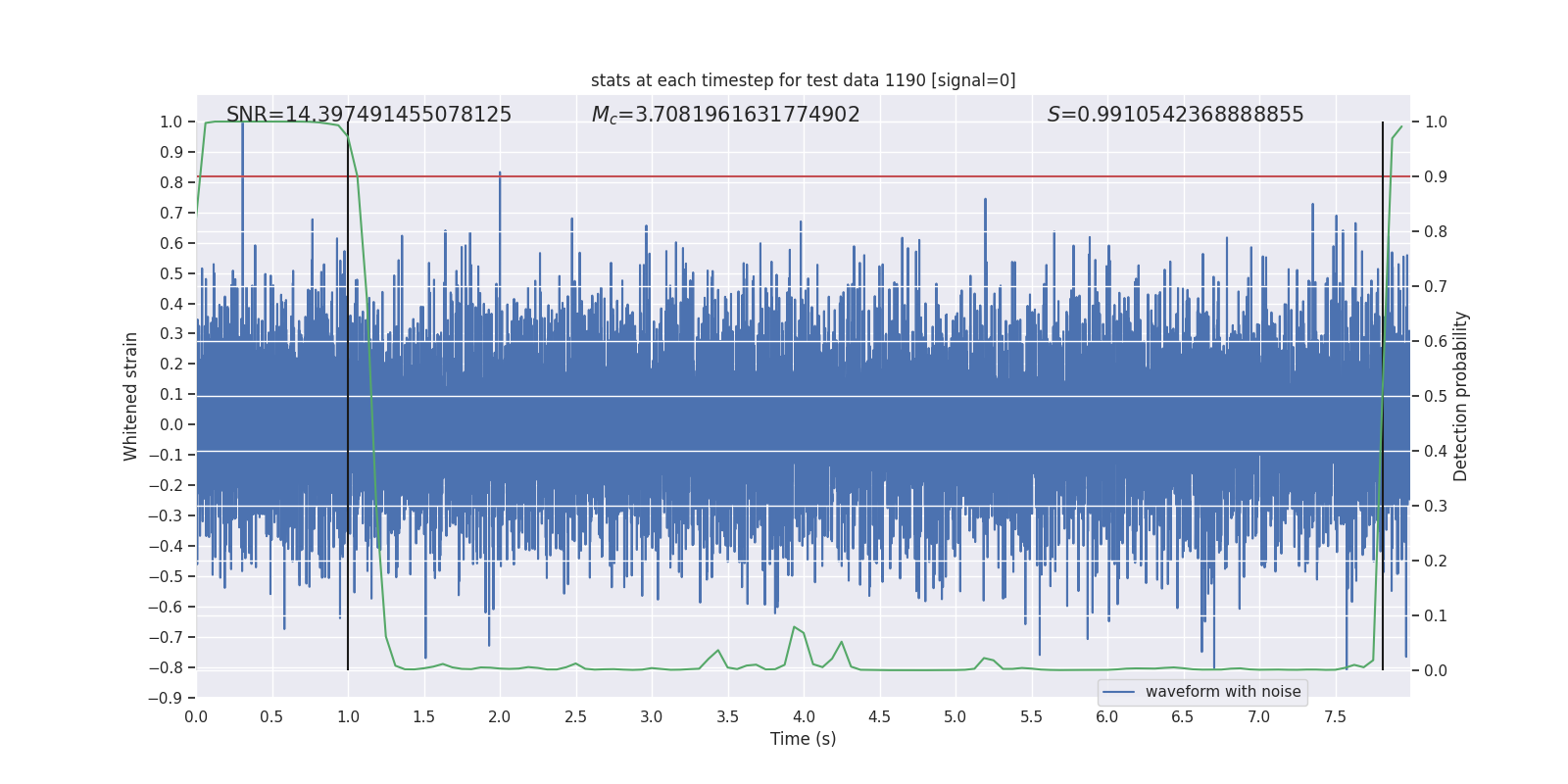Screen dimensions: 1568x784
Task: Click the blue line sample in legend
Action: [1118, 692]
